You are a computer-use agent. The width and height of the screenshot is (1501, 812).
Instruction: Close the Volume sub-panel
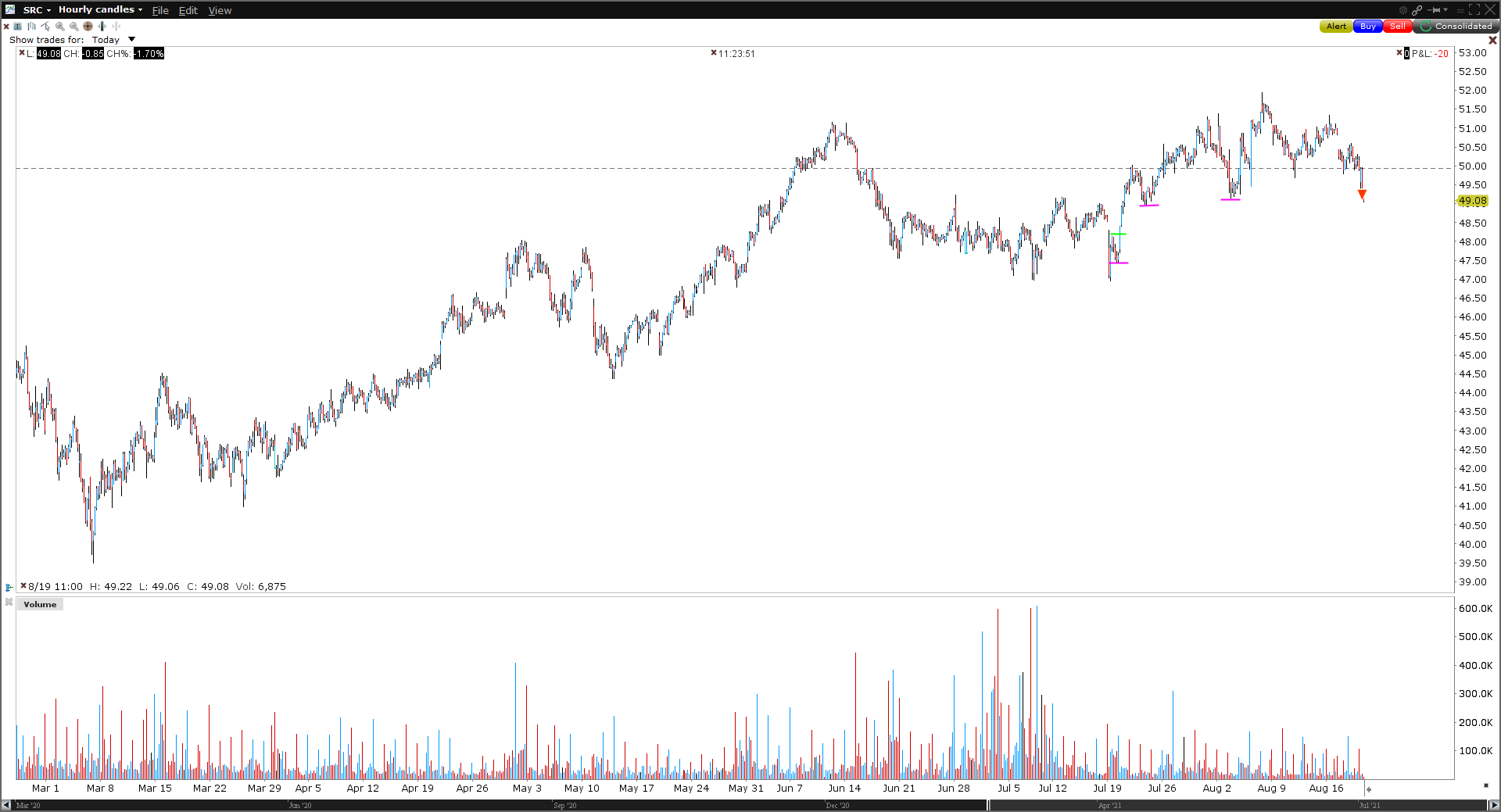tap(9, 602)
